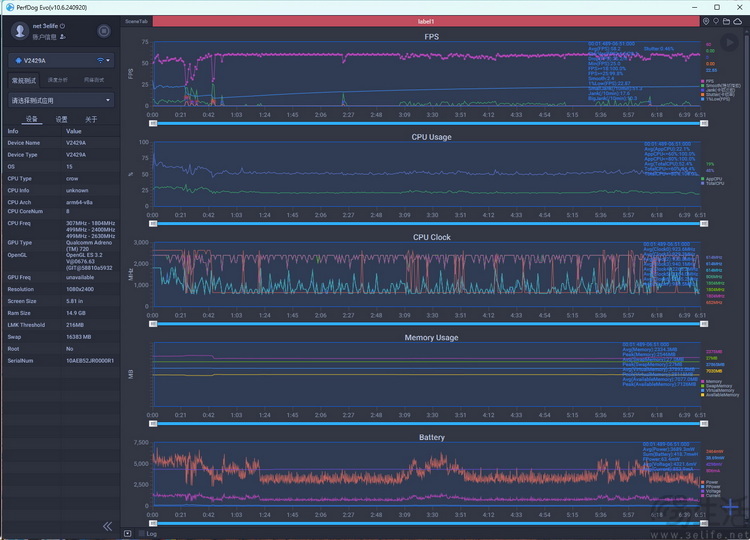Screen dimensions: 750x540
Task: Click the PerfDog app logo in title bar
Action: 10,7
